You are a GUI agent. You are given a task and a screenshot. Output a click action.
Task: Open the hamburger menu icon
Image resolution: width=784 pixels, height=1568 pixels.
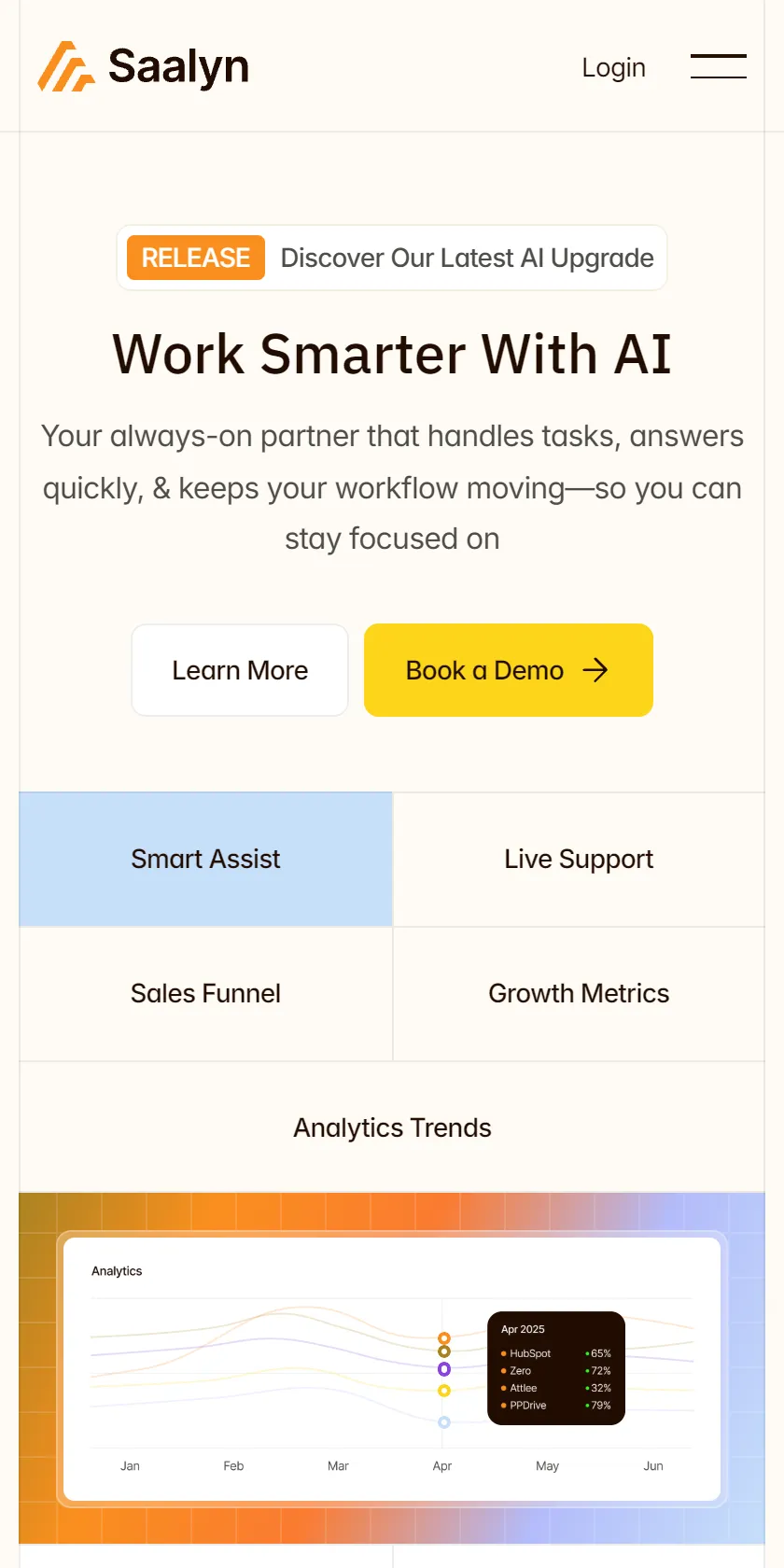tap(718, 66)
